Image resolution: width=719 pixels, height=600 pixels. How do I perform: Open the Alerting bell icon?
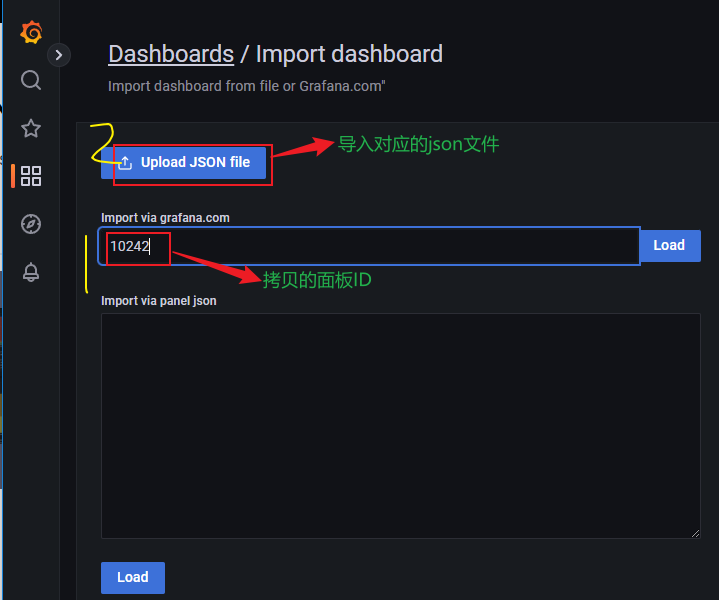point(31,272)
